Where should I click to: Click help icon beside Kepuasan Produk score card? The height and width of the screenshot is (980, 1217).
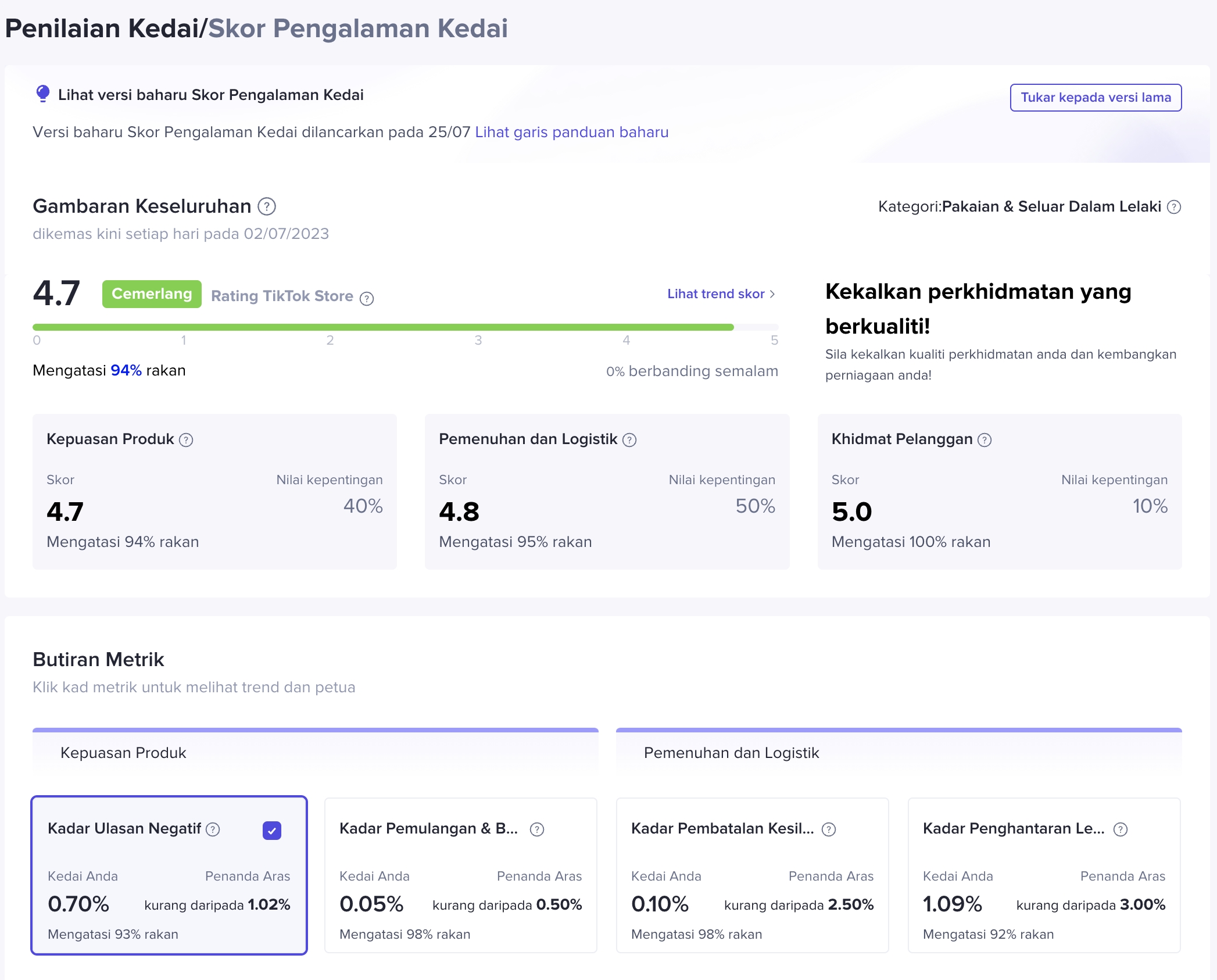186,440
